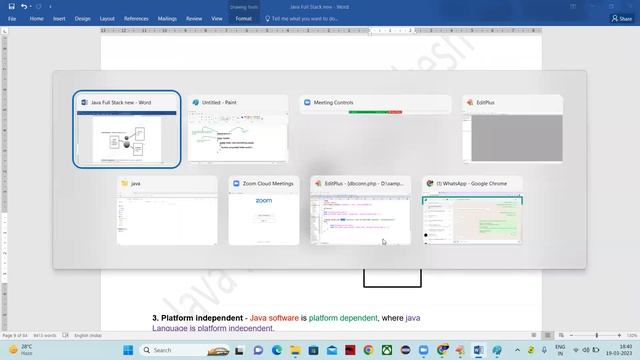
Task: Switch to the blank EditPlus window thumbnail
Action: point(513,129)
